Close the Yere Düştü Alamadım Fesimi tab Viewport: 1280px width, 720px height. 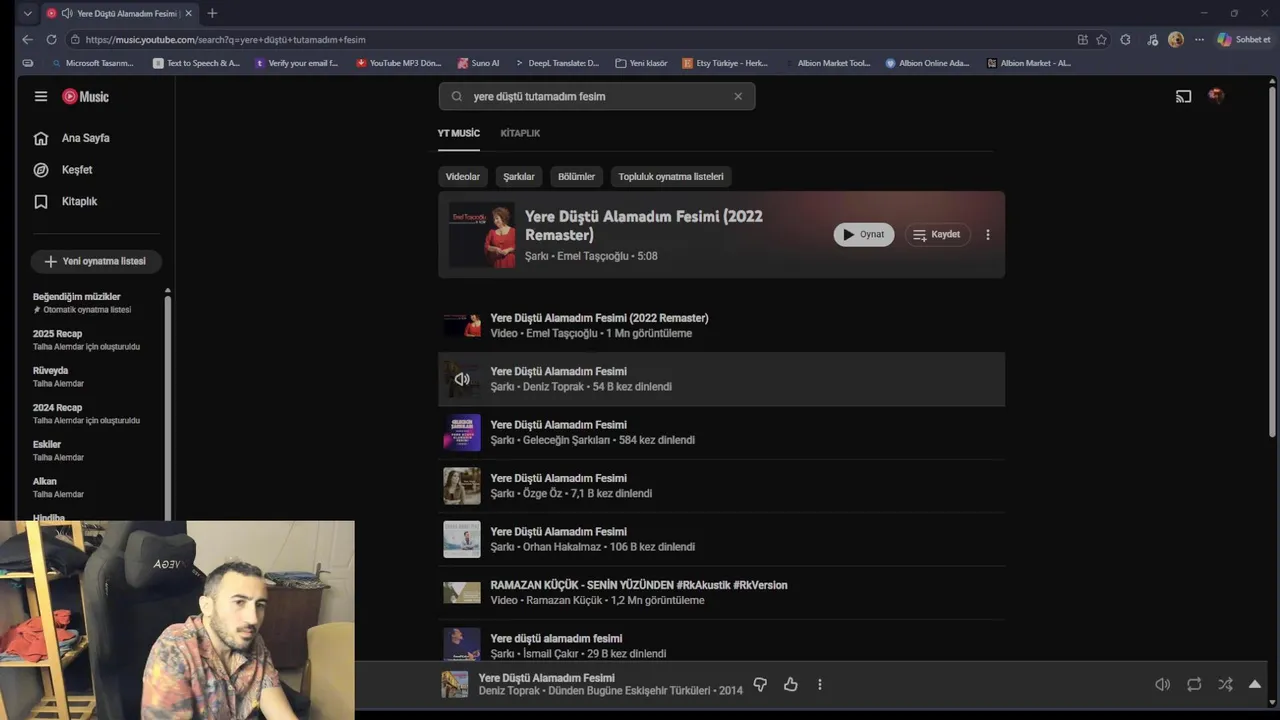[188, 13]
